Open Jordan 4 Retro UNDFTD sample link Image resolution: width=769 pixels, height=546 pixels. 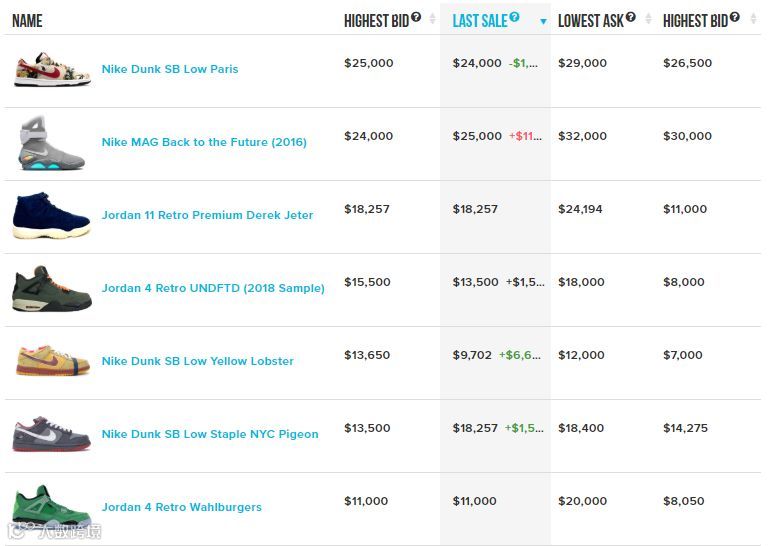point(213,288)
